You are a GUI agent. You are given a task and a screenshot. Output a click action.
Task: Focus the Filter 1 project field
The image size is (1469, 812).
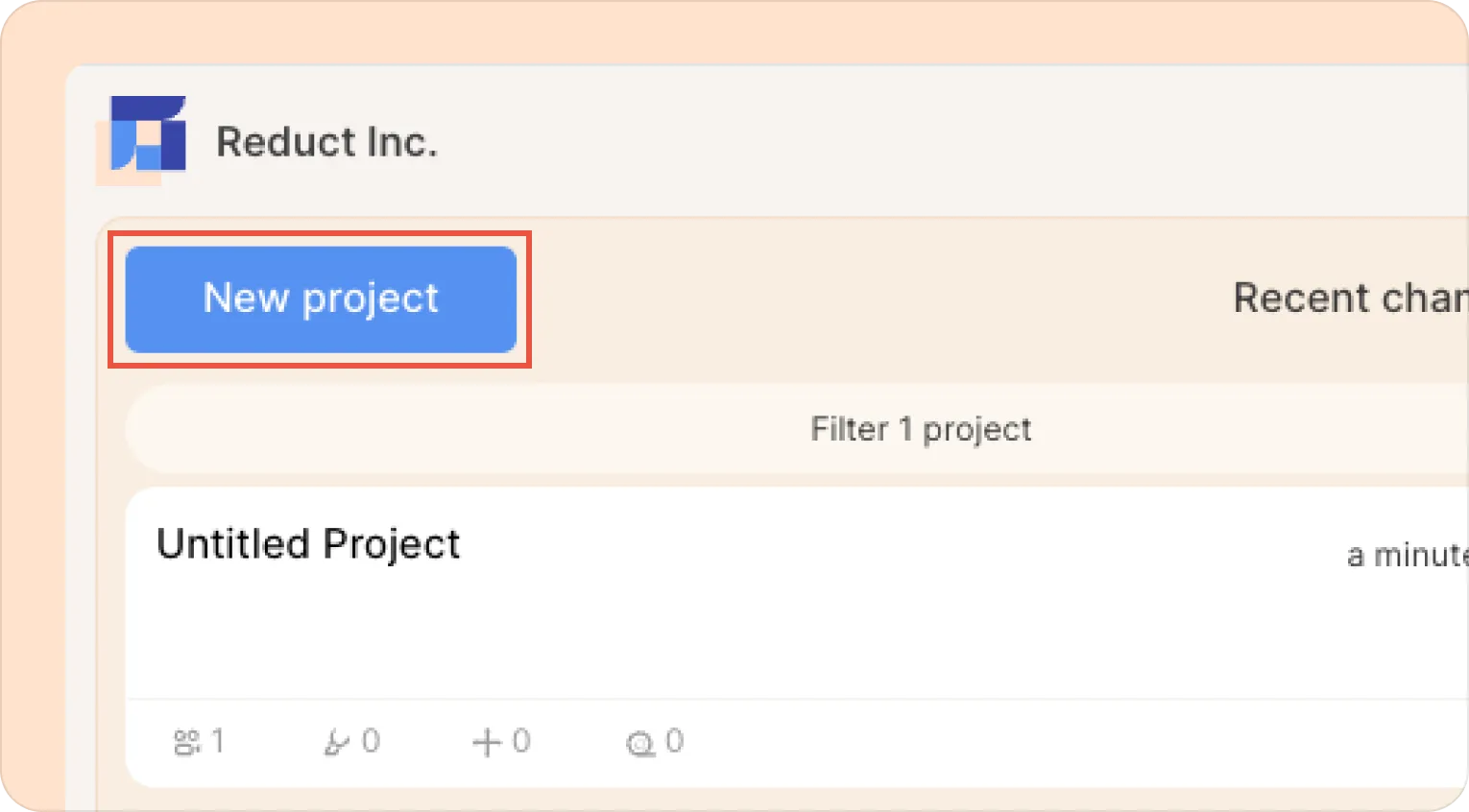[x=920, y=429]
